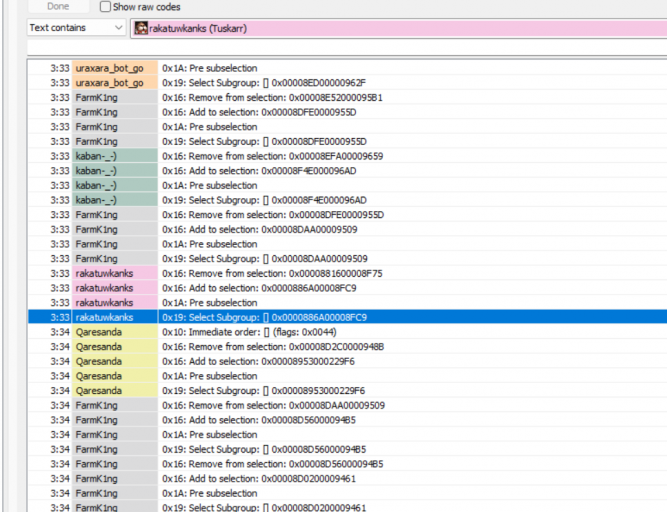
Task: Open the Text contains dropdown
Action: coord(76,28)
